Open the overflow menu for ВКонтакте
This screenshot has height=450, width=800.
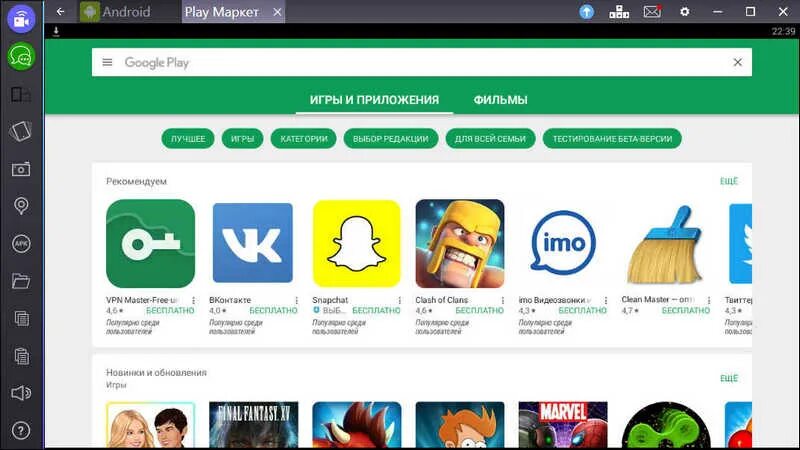pos(296,301)
